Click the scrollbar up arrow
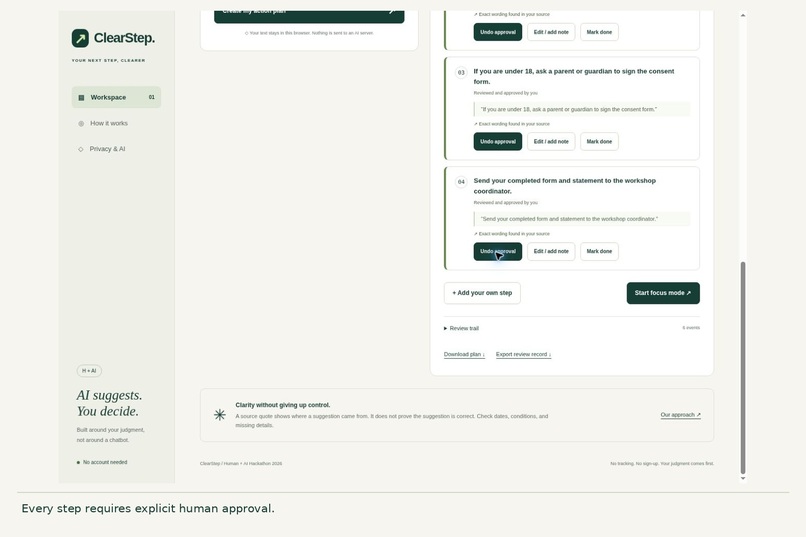The width and height of the screenshot is (806, 537). (x=743, y=15)
